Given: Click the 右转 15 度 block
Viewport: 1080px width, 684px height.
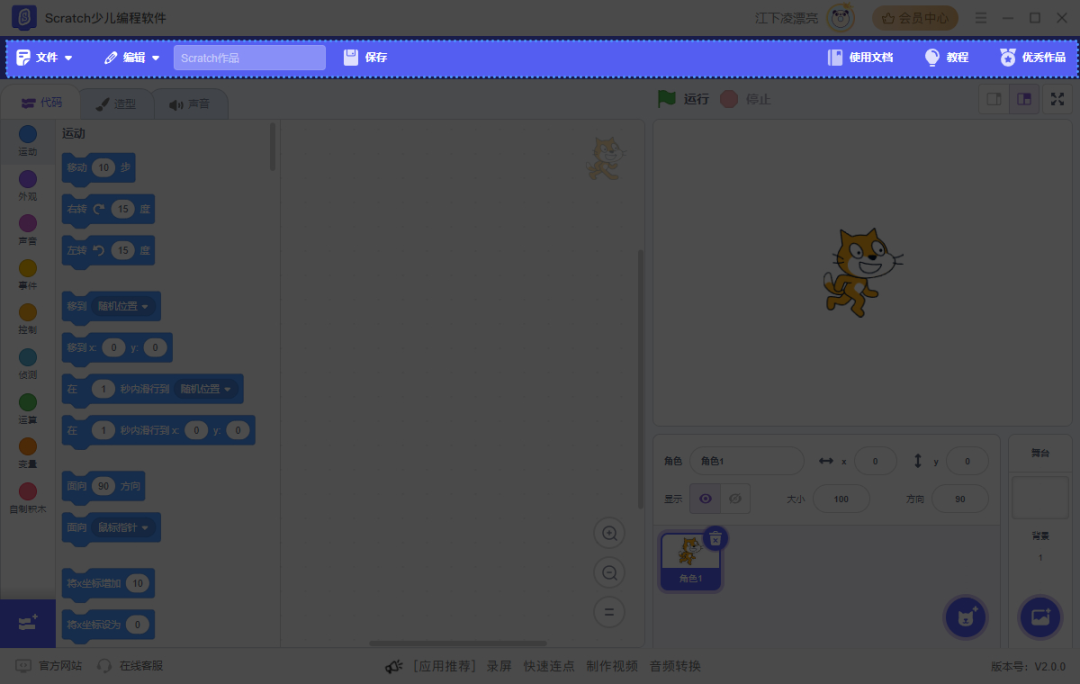Looking at the screenshot, I should coord(108,210).
